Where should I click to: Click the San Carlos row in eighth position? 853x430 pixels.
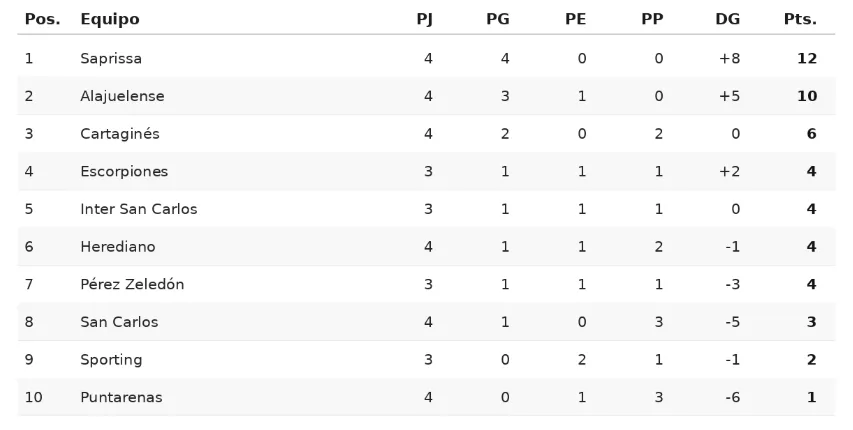coord(426,322)
